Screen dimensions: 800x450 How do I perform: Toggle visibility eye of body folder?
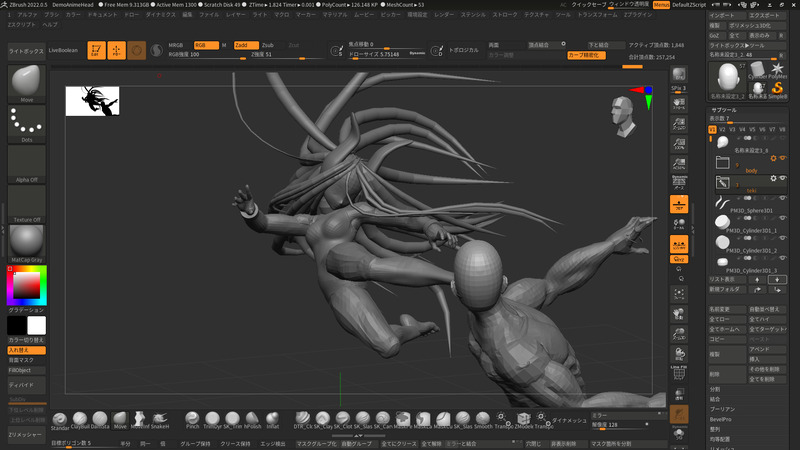[781, 159]
